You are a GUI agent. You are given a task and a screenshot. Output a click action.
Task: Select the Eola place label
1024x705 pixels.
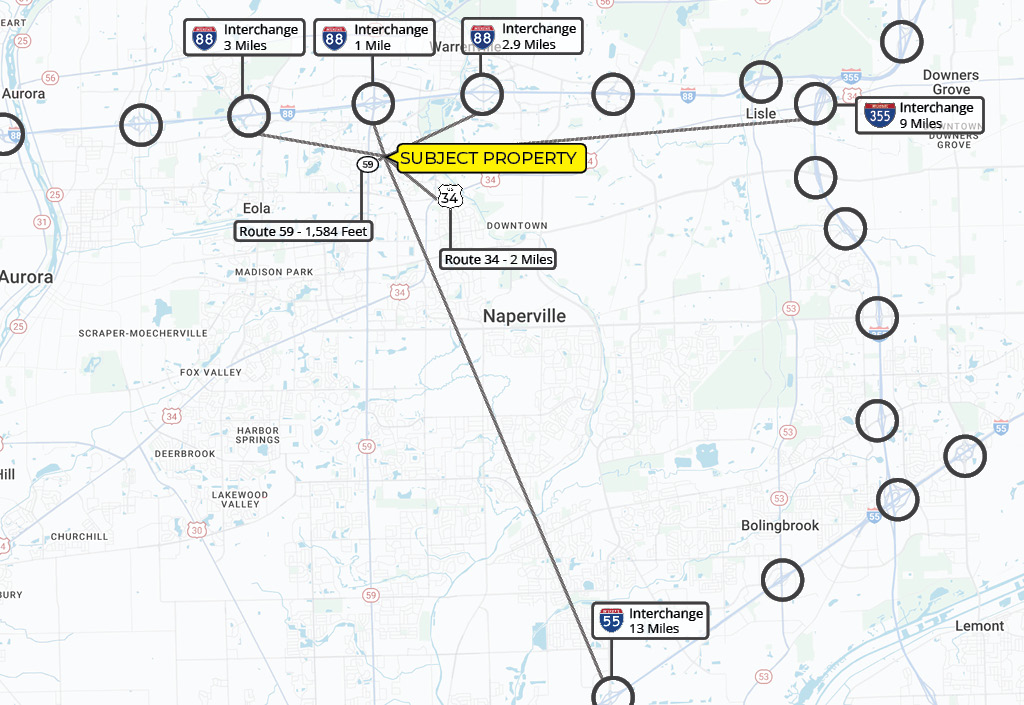pyautogui.click(x=256, y=209)
